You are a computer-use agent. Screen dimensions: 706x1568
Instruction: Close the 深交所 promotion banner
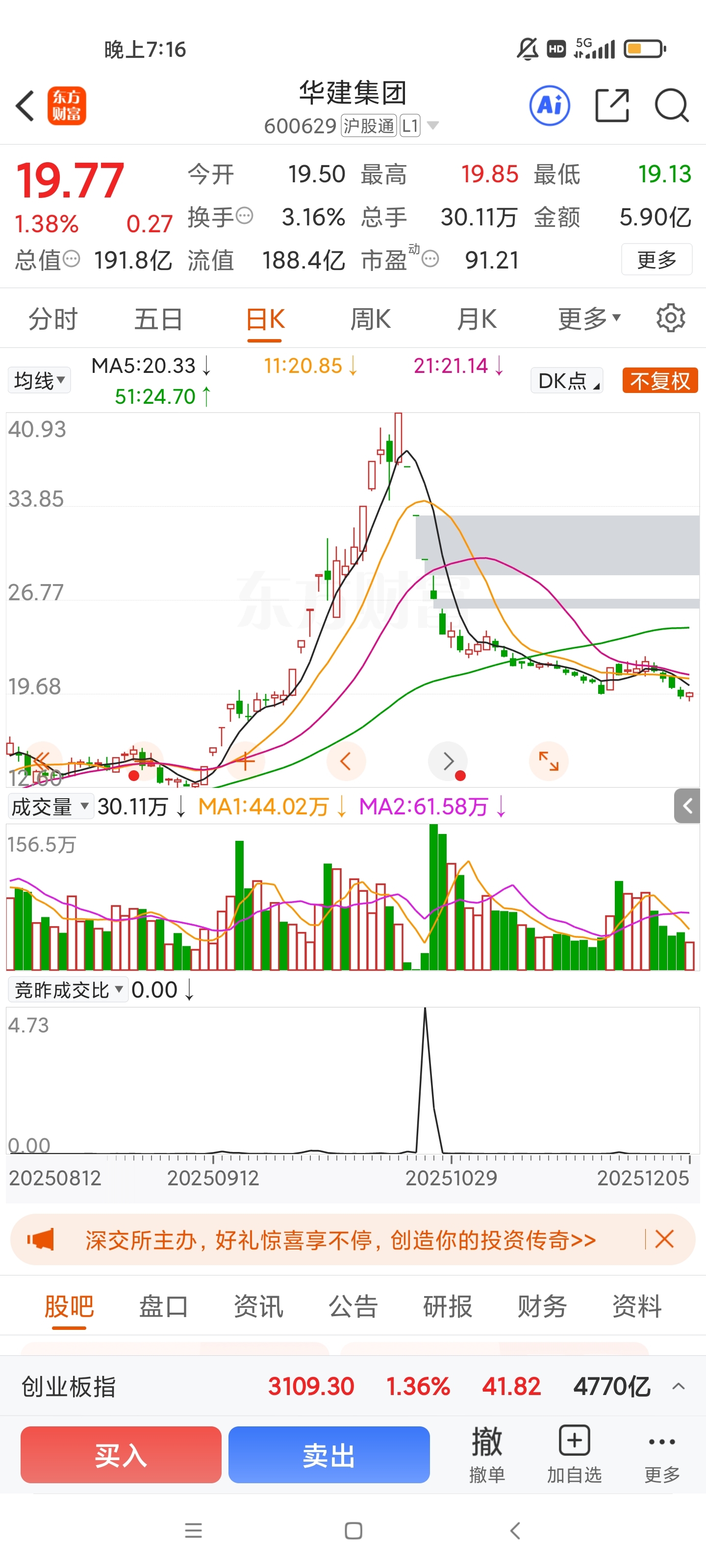coord(664,1239)
